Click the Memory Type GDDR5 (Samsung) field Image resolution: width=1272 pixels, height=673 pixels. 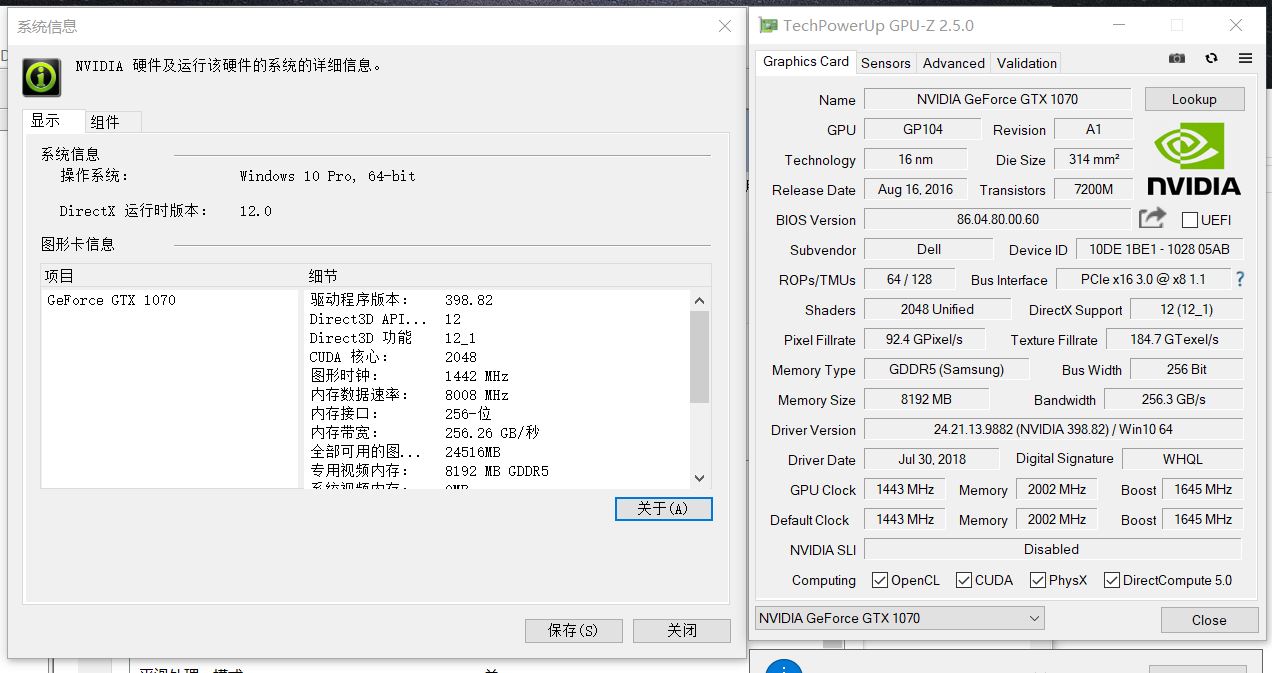tap(946, 369)
